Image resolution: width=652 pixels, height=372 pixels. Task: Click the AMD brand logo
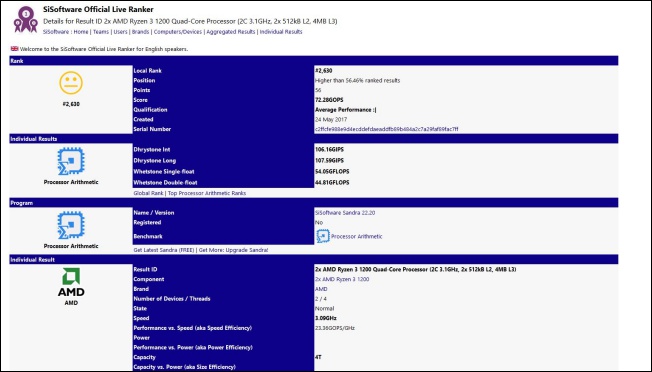click(71, 282)
